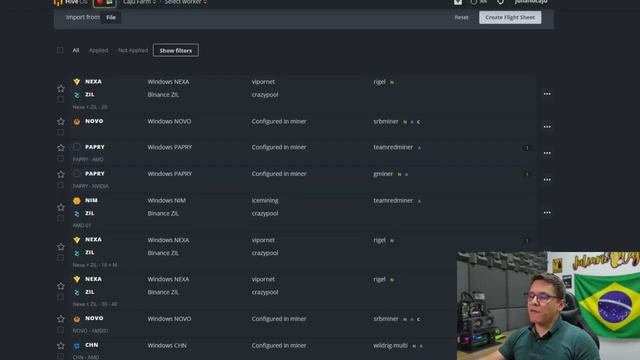Check the unnamed NOVO row checkbox
This screenshot has height=360, width=640.
point(60,132)
